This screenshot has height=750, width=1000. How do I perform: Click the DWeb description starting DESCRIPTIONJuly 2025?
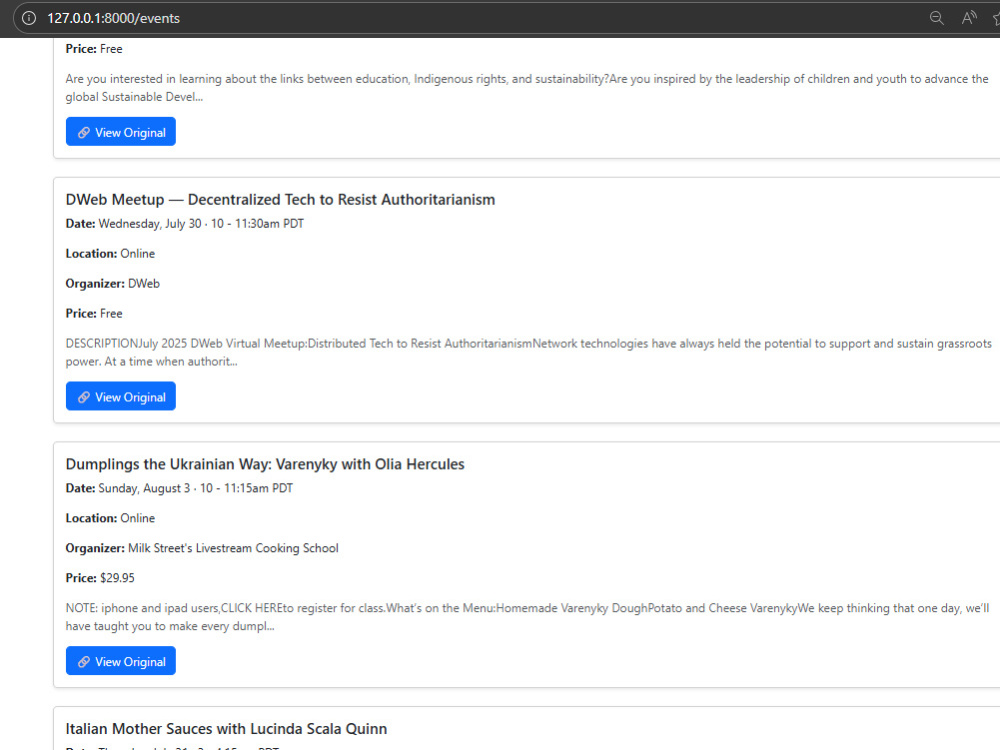click(x=529, y=353)
